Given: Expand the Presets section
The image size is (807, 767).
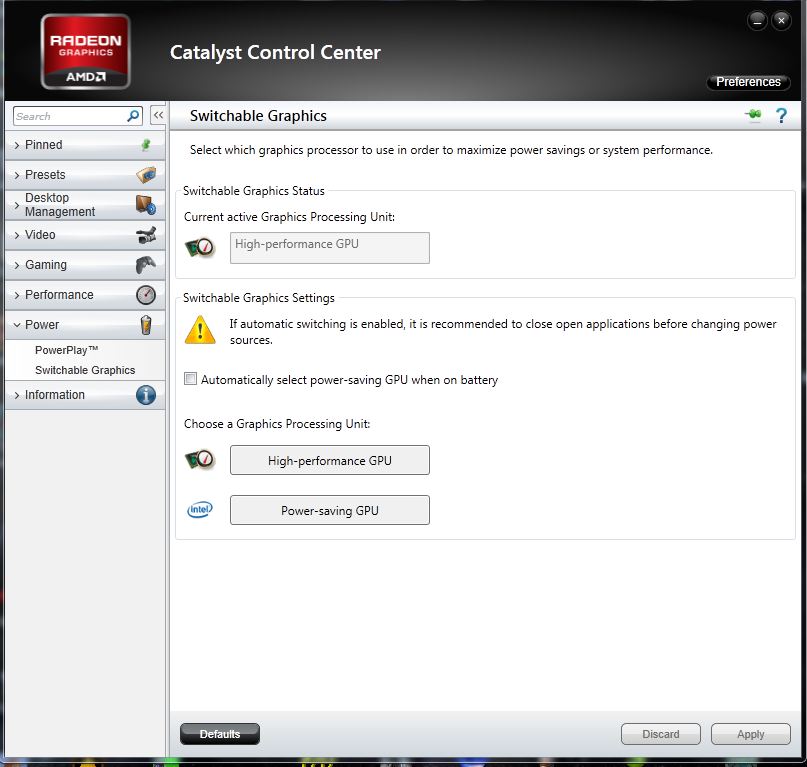Looking at the screenshot, I should click(85, 175).
